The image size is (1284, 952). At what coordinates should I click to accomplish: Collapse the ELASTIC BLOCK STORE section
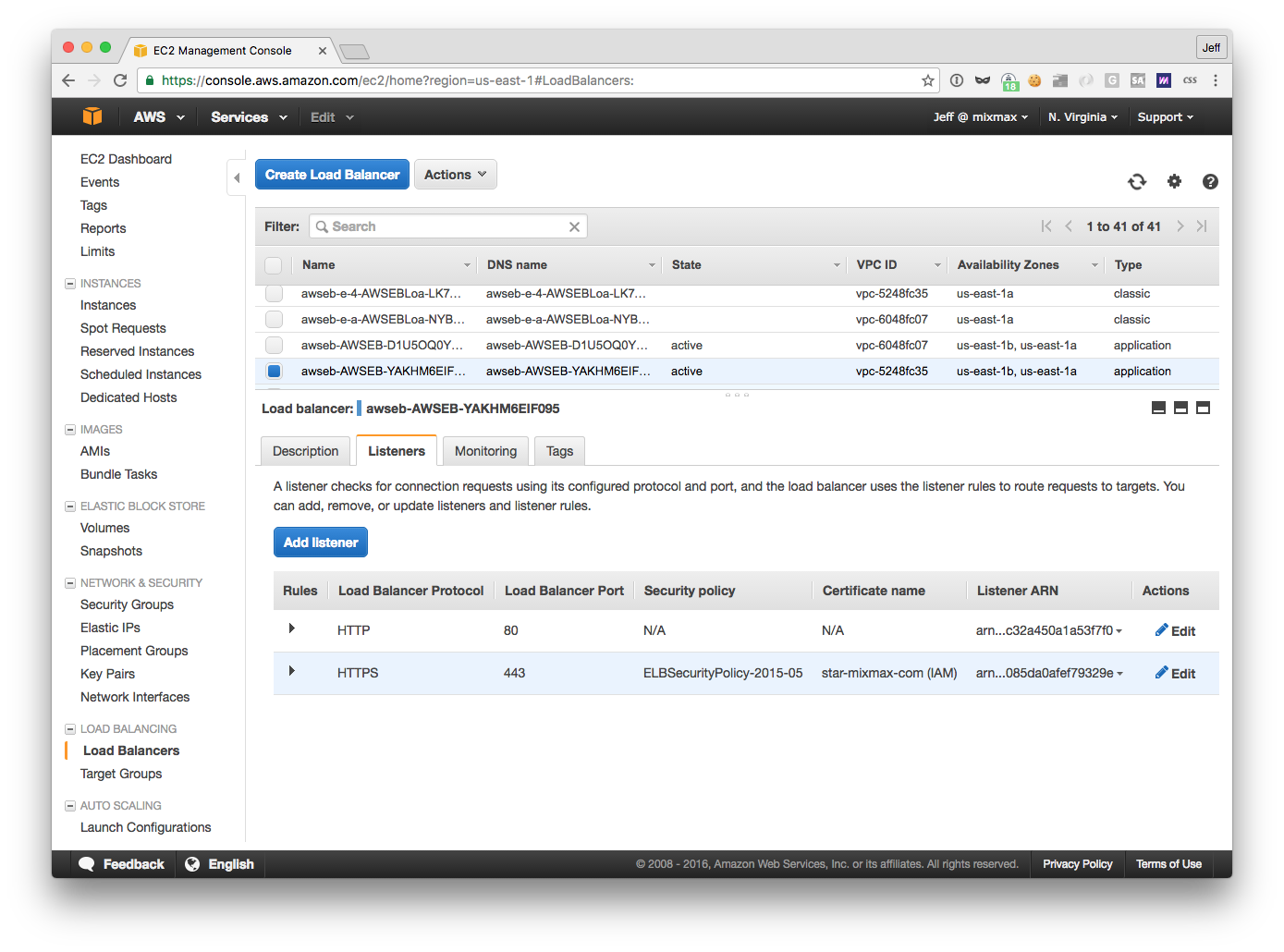click(70, 507)
